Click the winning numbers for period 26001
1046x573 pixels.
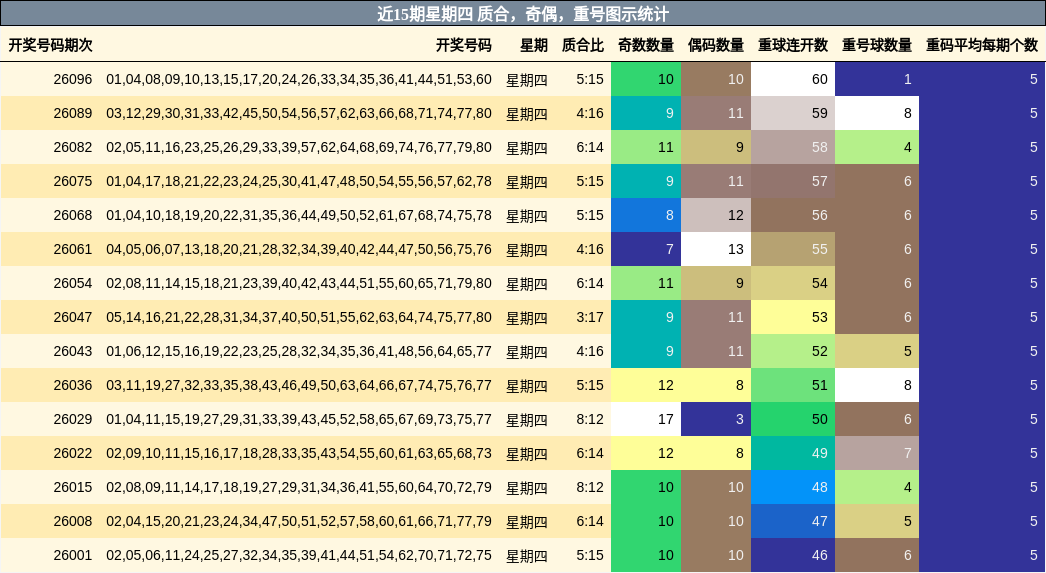point(299,556)
